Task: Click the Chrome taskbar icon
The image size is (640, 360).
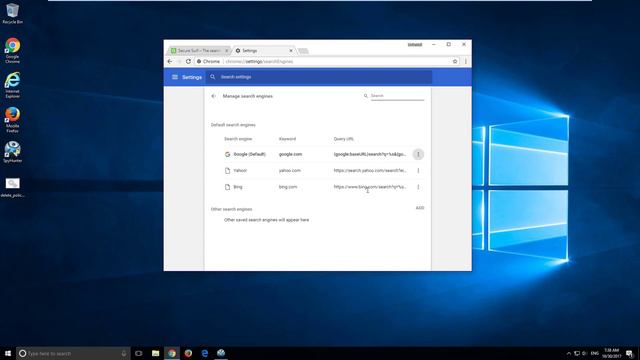Action: [172, 353]
